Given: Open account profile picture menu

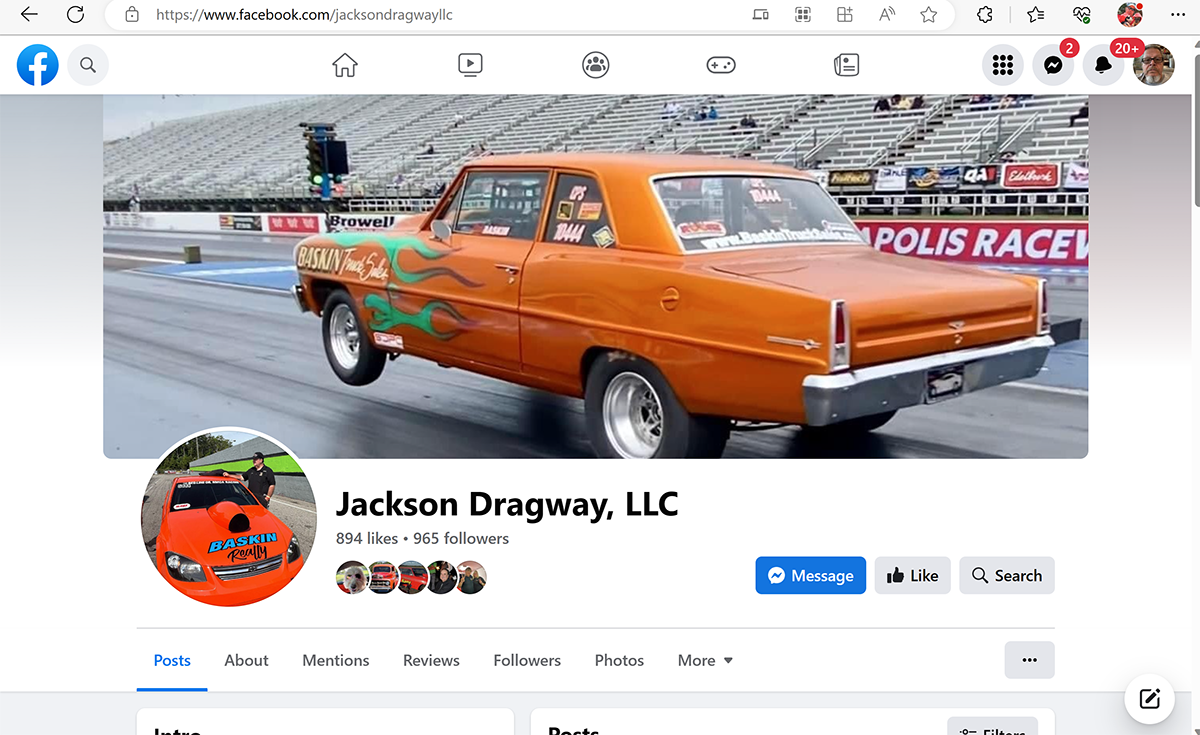Looking at the screenshot, I should 1153,65.
